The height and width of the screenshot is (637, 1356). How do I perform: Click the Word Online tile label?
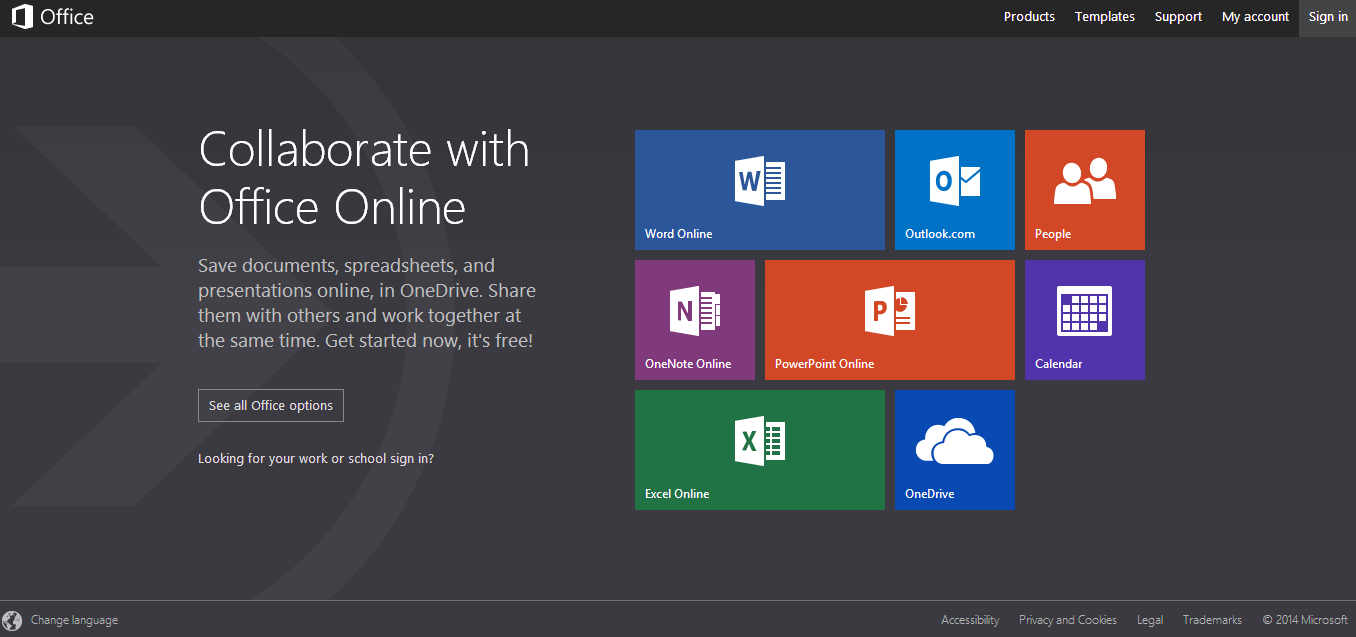[x=679, y=234]
